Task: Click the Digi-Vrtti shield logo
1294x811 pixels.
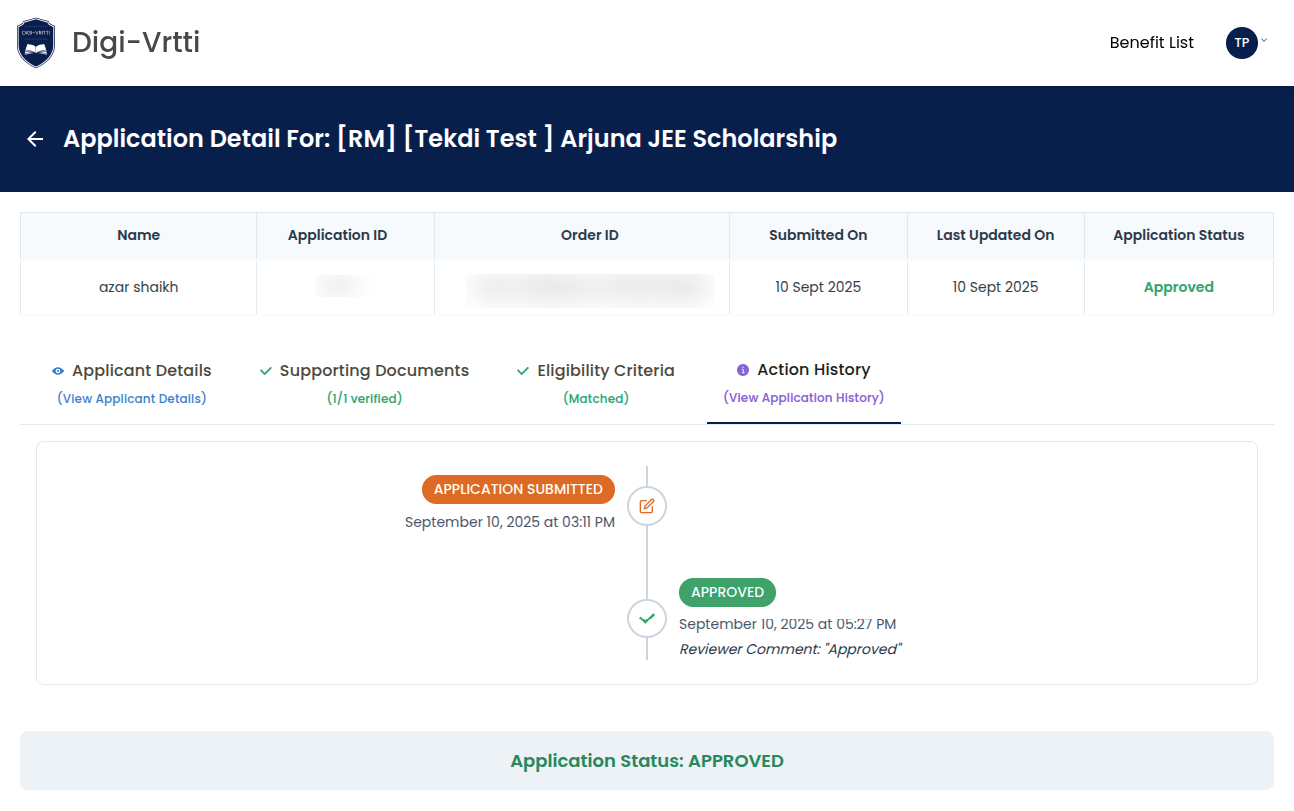Action: coord(36,43)
